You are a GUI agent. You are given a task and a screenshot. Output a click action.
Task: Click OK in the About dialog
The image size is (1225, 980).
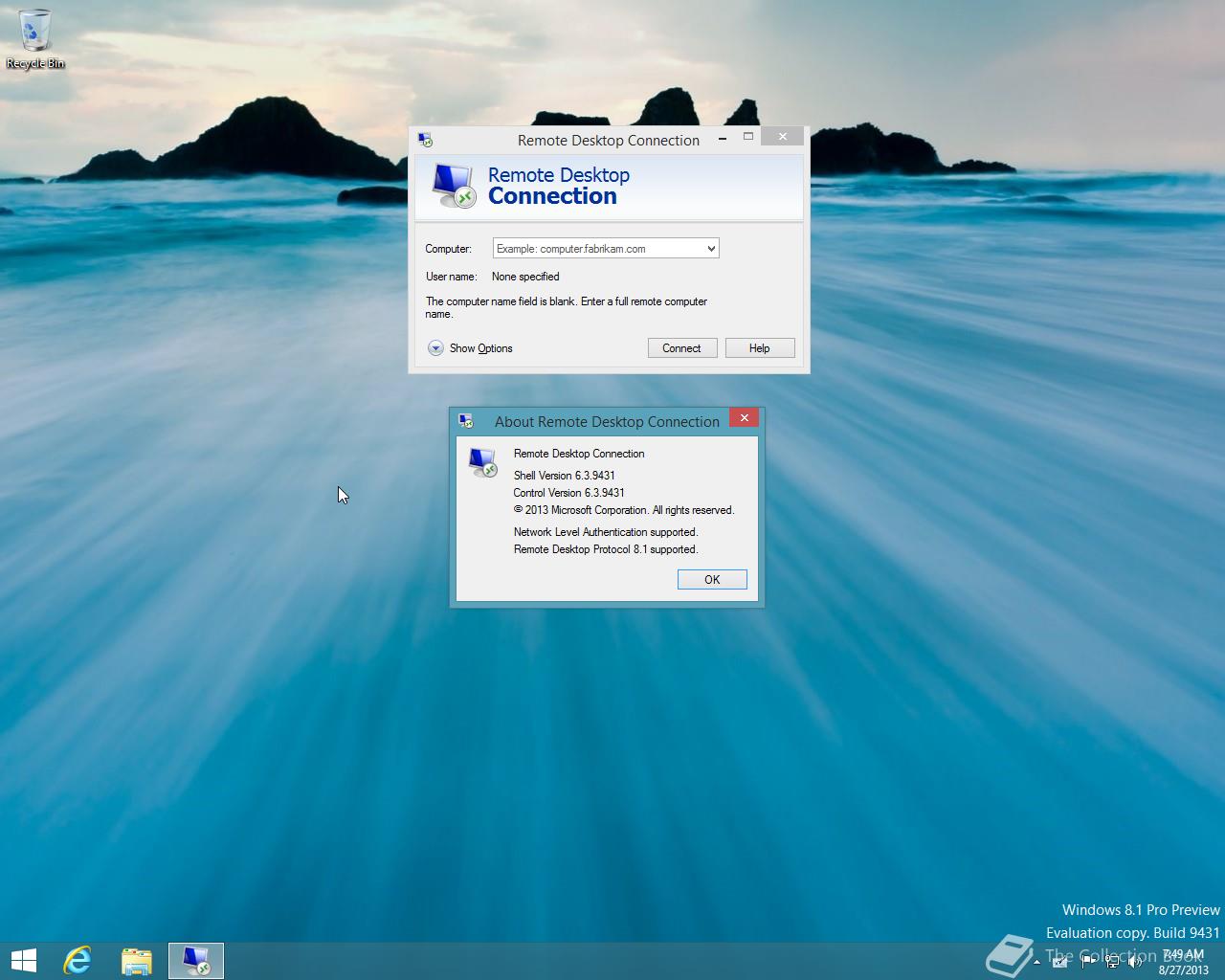click(x=712, y=580)
